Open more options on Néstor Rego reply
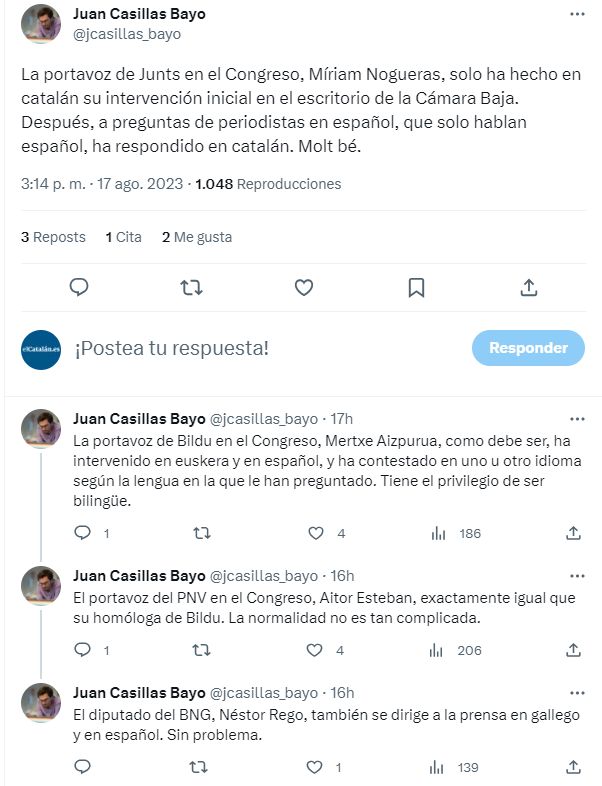The image size is (602, 786). [x=577, y=693]
